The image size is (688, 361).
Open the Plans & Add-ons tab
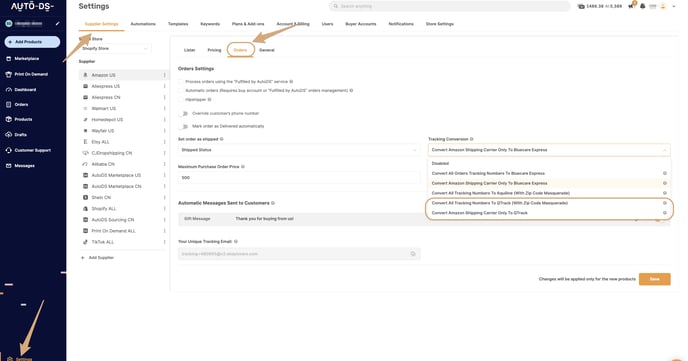[x=248, y=24]
